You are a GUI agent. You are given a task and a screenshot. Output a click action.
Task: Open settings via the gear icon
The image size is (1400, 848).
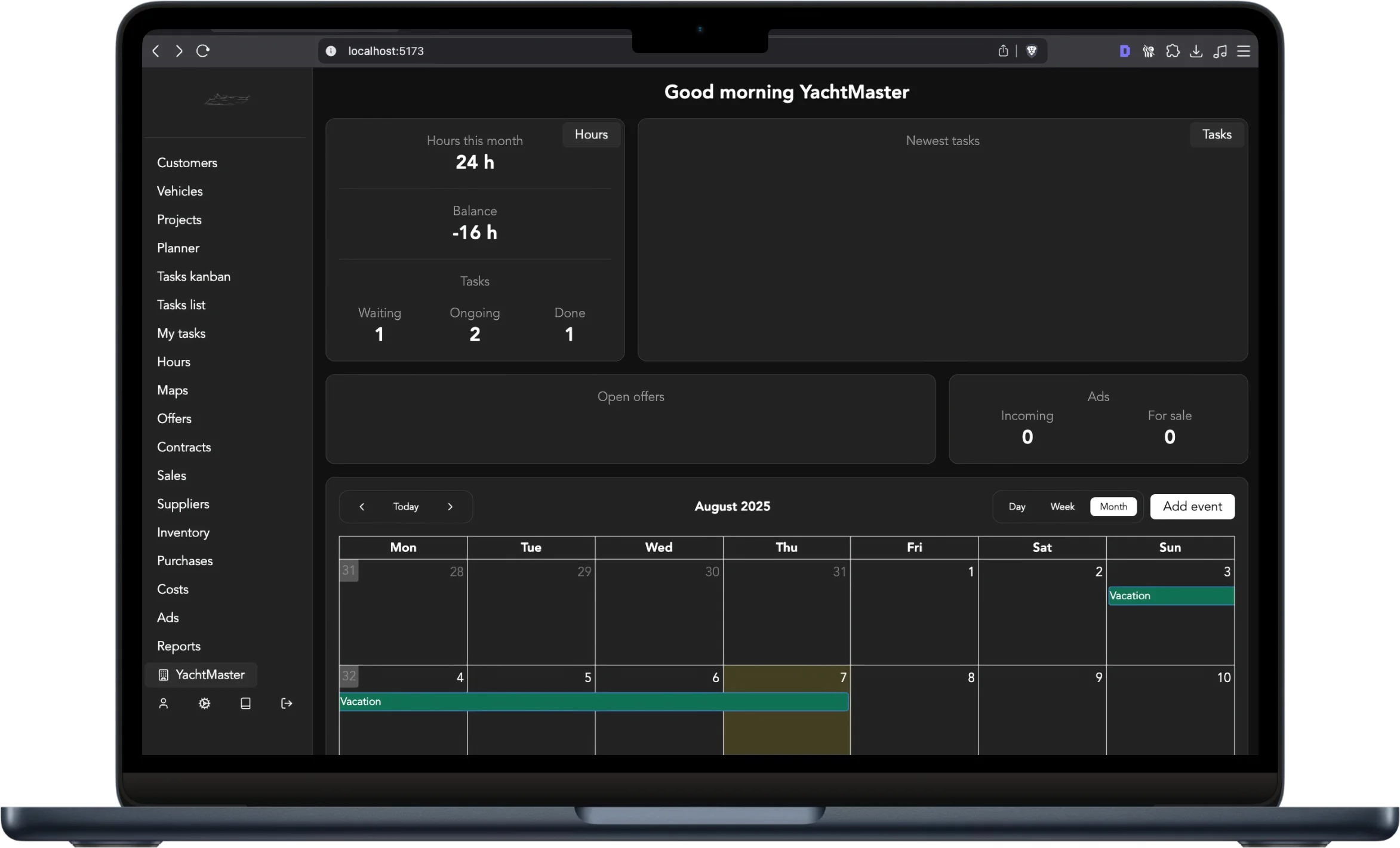[204, 703]
